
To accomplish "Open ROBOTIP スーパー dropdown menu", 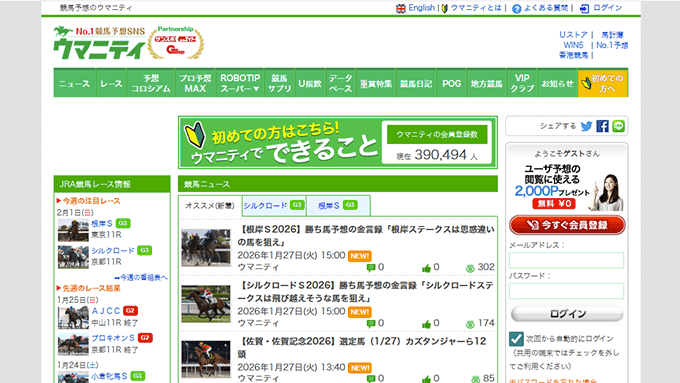I will click(x=239, y=83).
